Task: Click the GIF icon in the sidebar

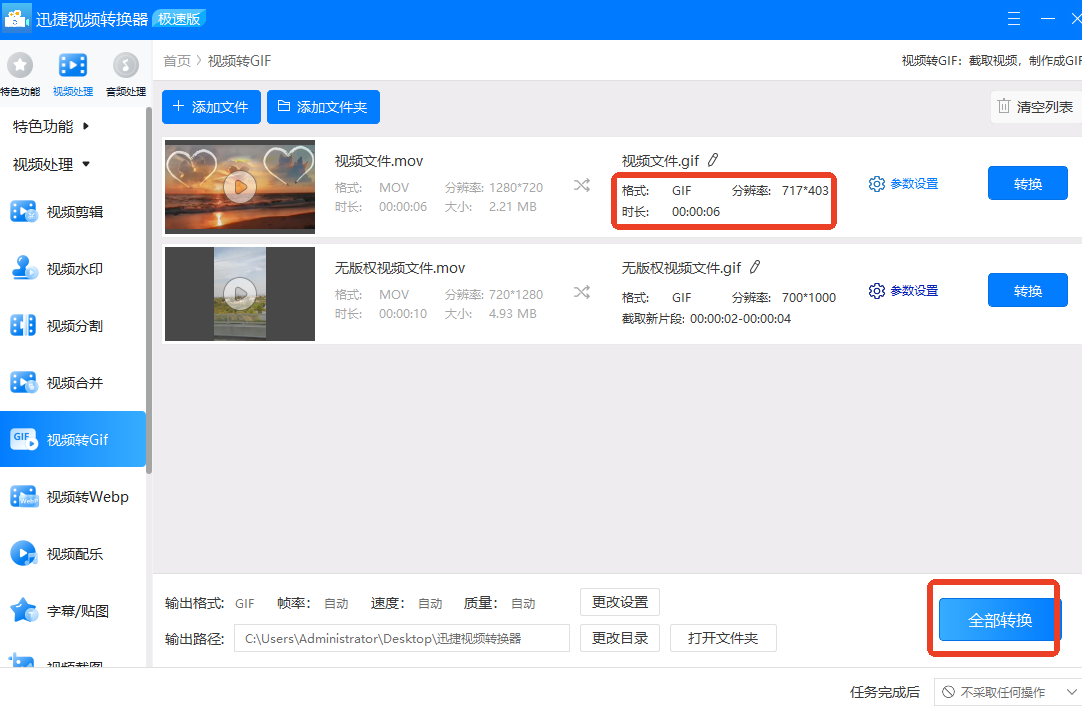Action: [23, 439]
